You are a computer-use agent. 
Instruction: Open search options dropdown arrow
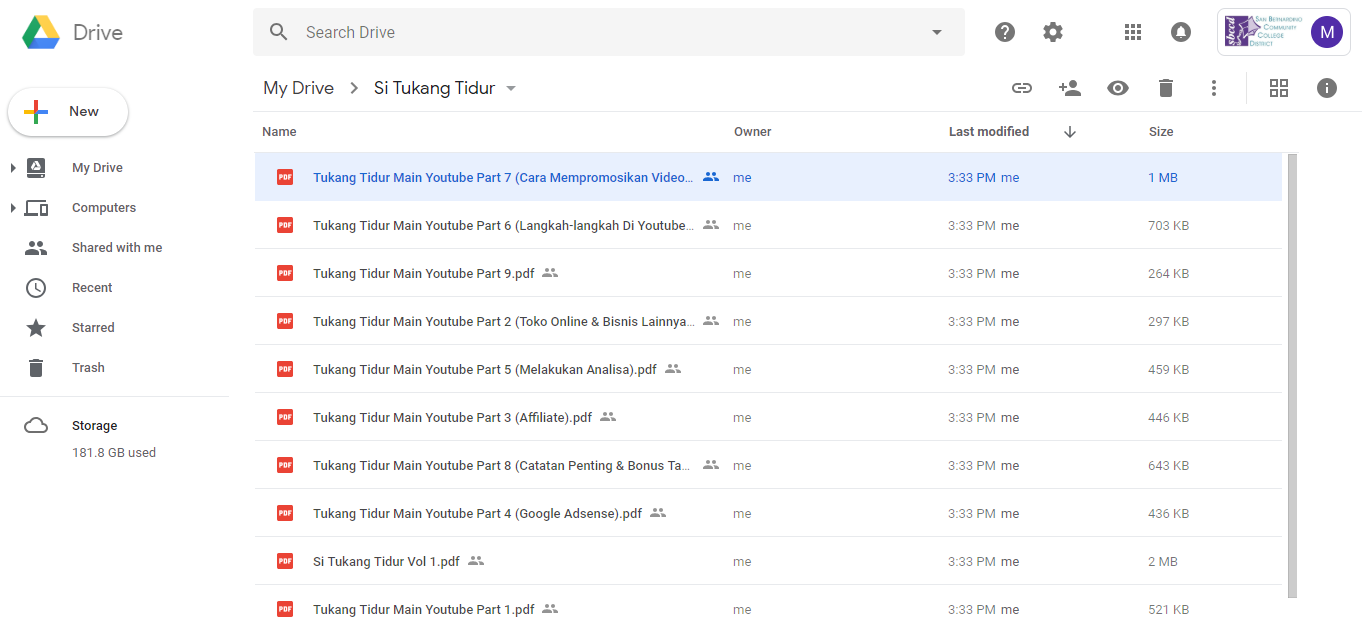point(936,32)
